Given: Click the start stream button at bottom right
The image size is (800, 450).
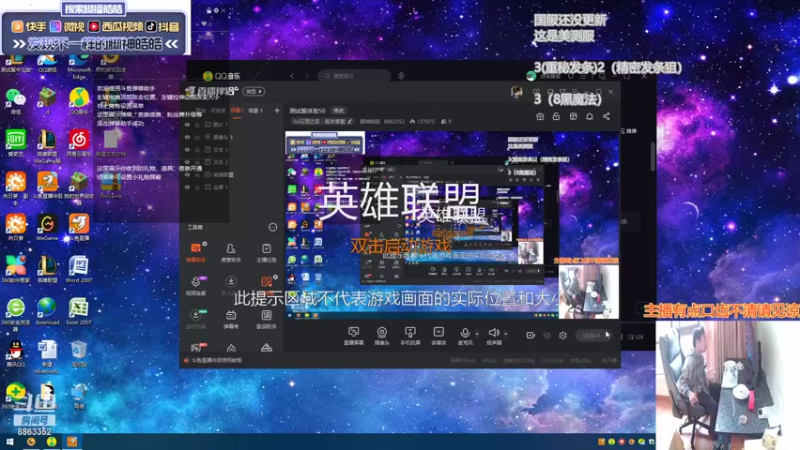Looking at the screenshot, I should pos(593,335).
